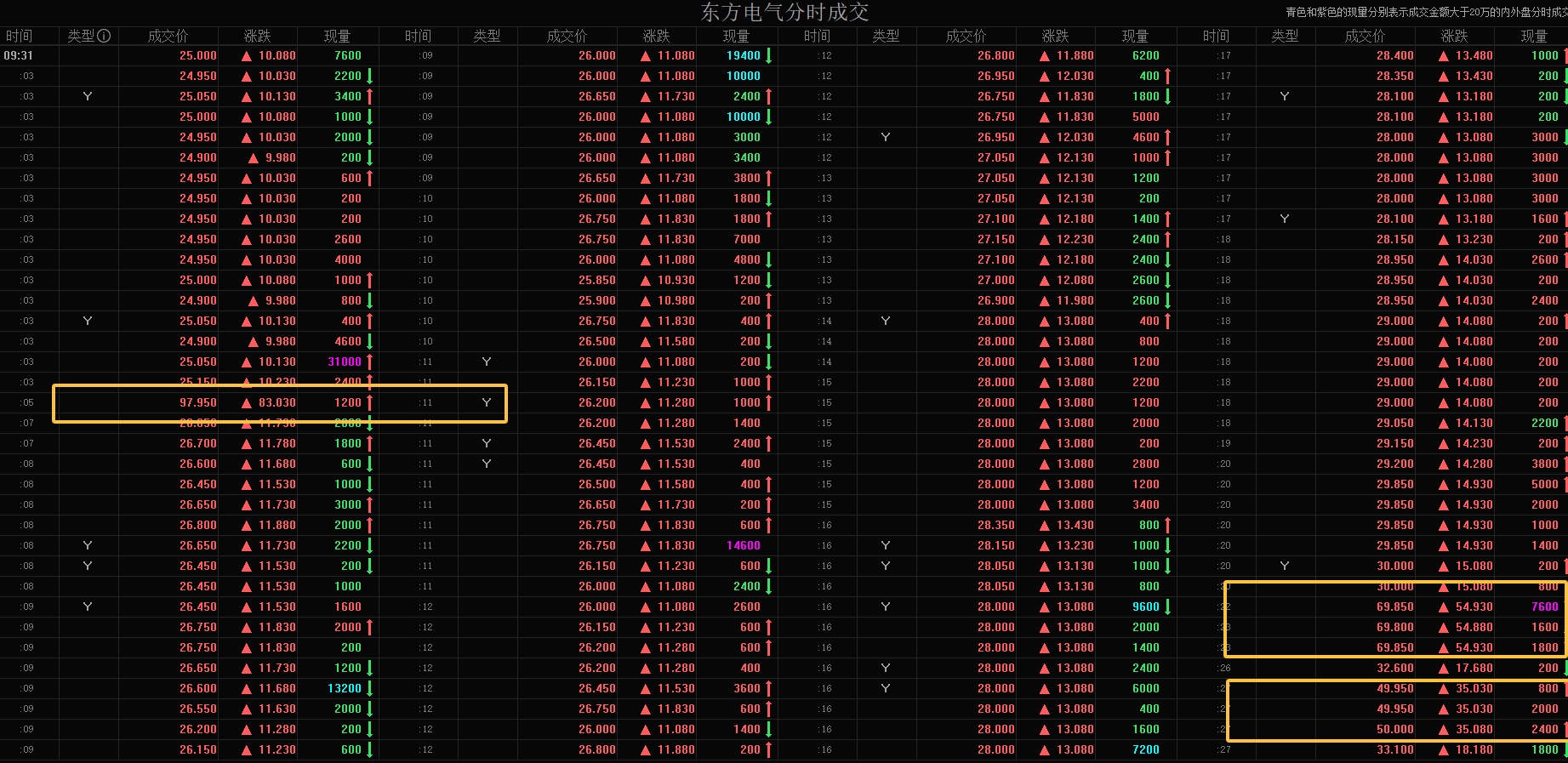Click the price 25.850
The width and height of the screenshot is (1568, 763).
point(597,280)
